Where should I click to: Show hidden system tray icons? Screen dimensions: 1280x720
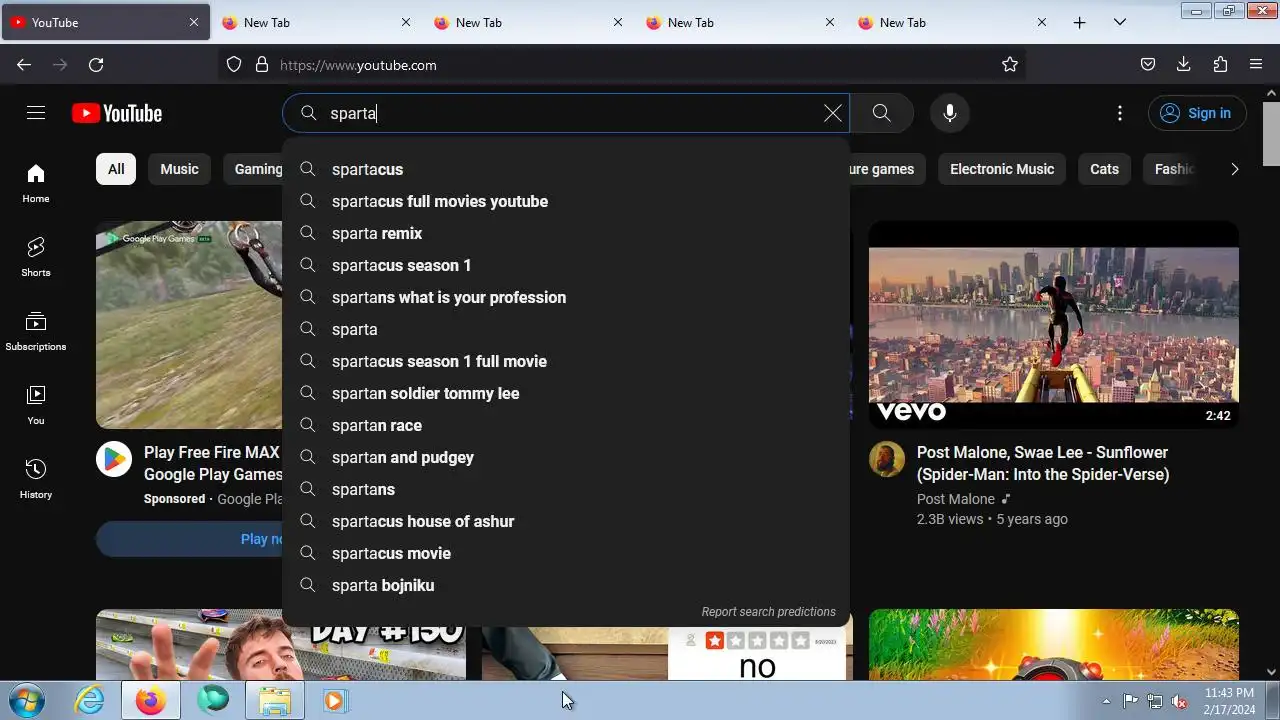(x=1106, y=700)
